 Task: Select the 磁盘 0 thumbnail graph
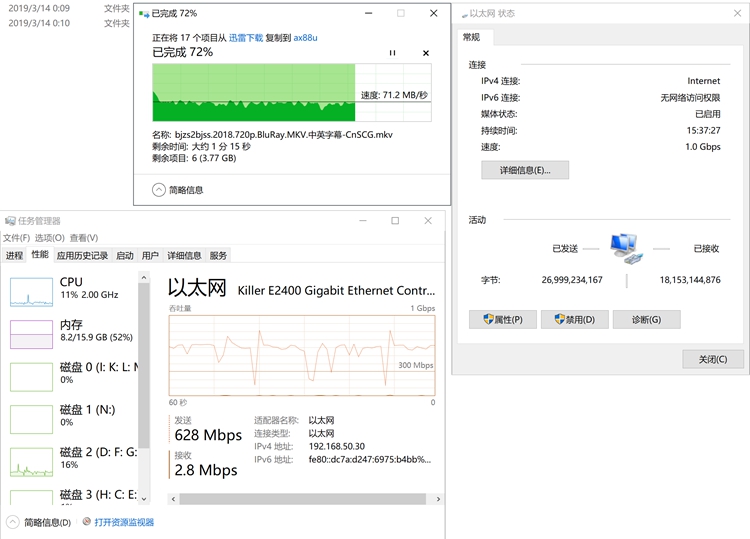coord(32,377)
